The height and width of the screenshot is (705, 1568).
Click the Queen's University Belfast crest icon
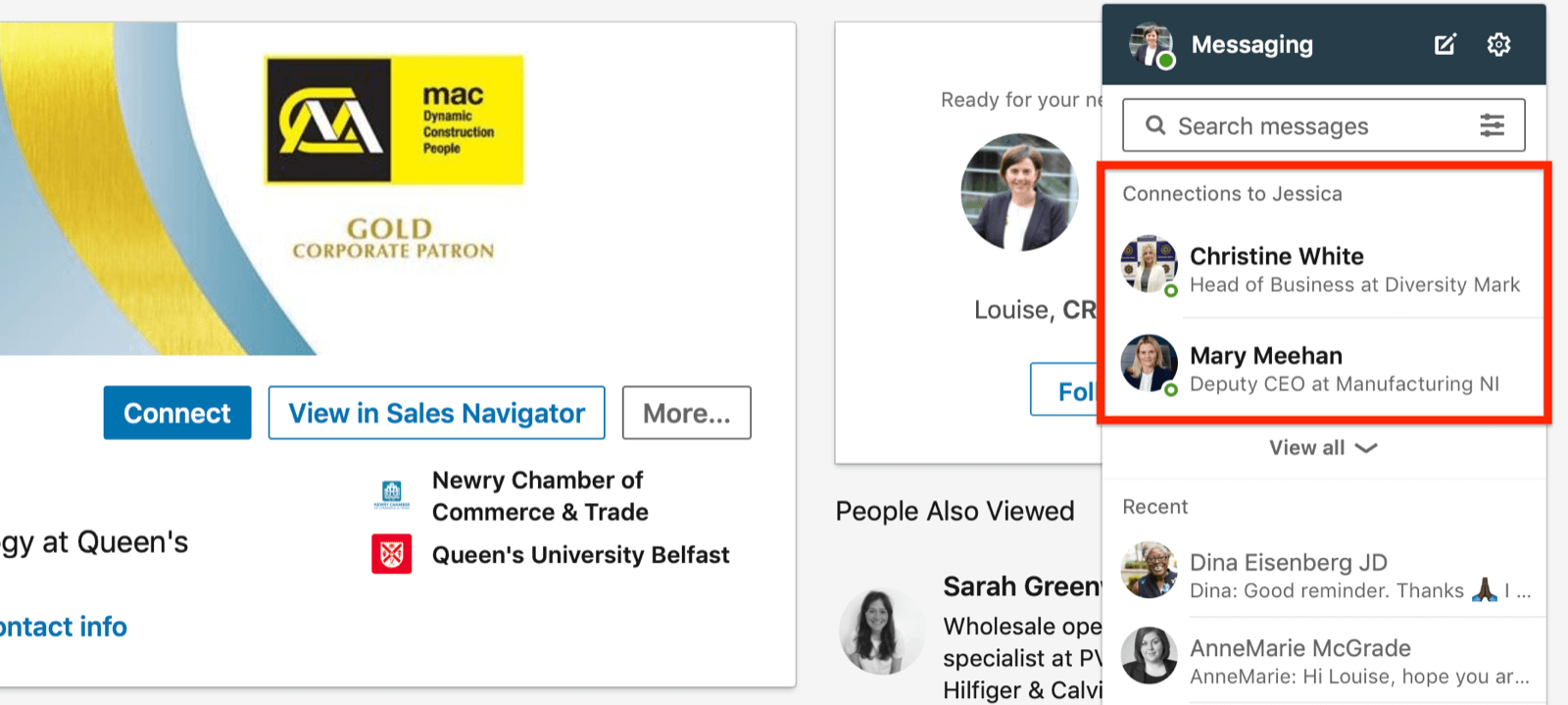tap(391, 554)
